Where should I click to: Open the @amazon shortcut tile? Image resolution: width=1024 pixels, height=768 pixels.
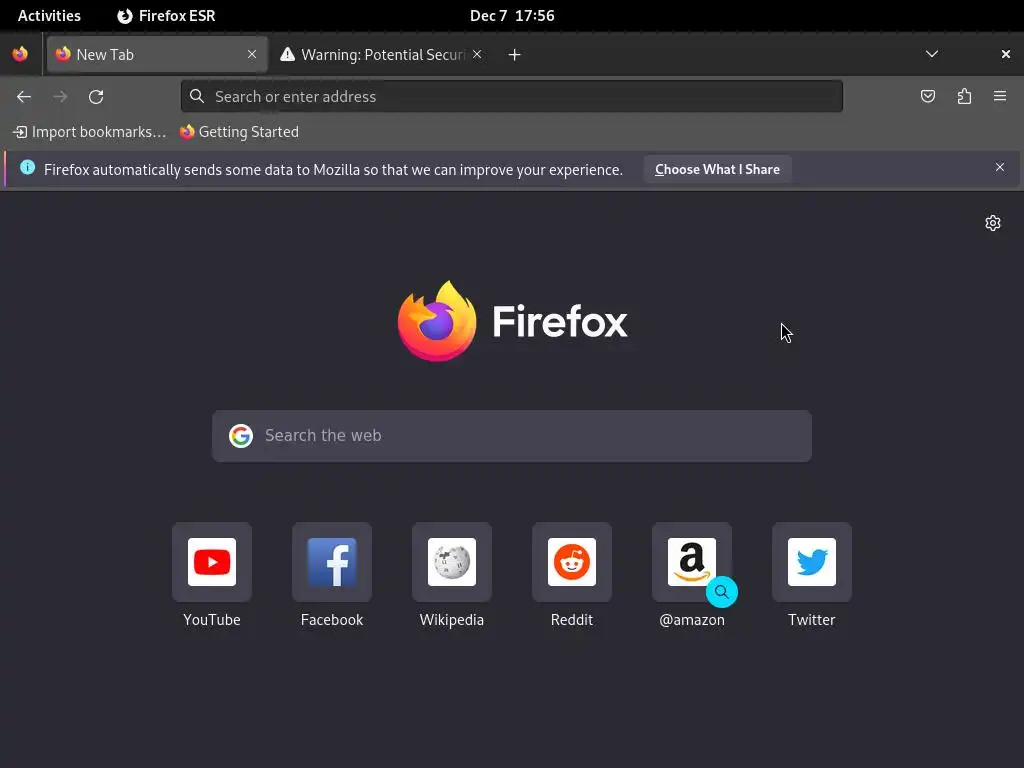[692, 562]
